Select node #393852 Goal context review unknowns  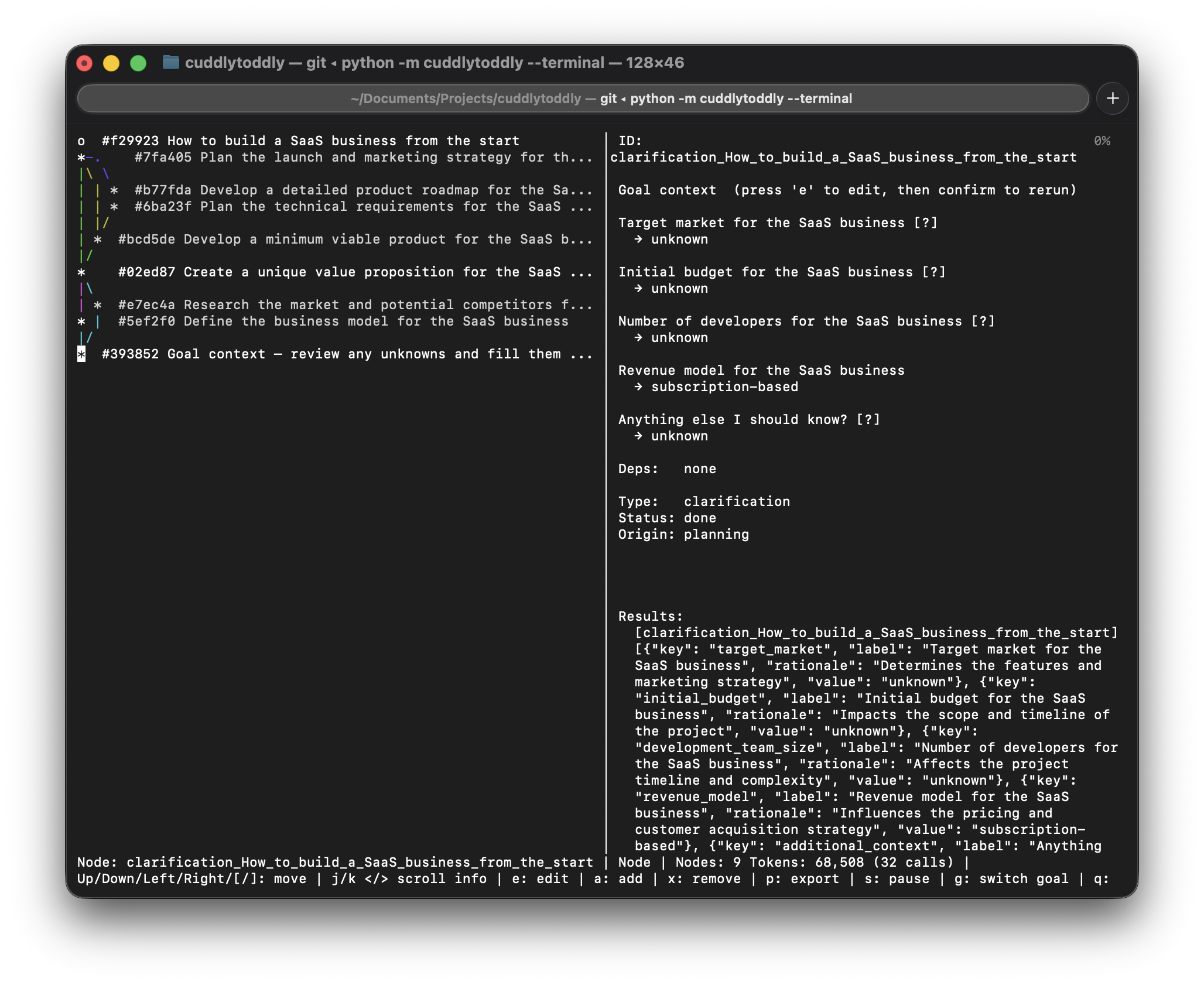[347, 354]
